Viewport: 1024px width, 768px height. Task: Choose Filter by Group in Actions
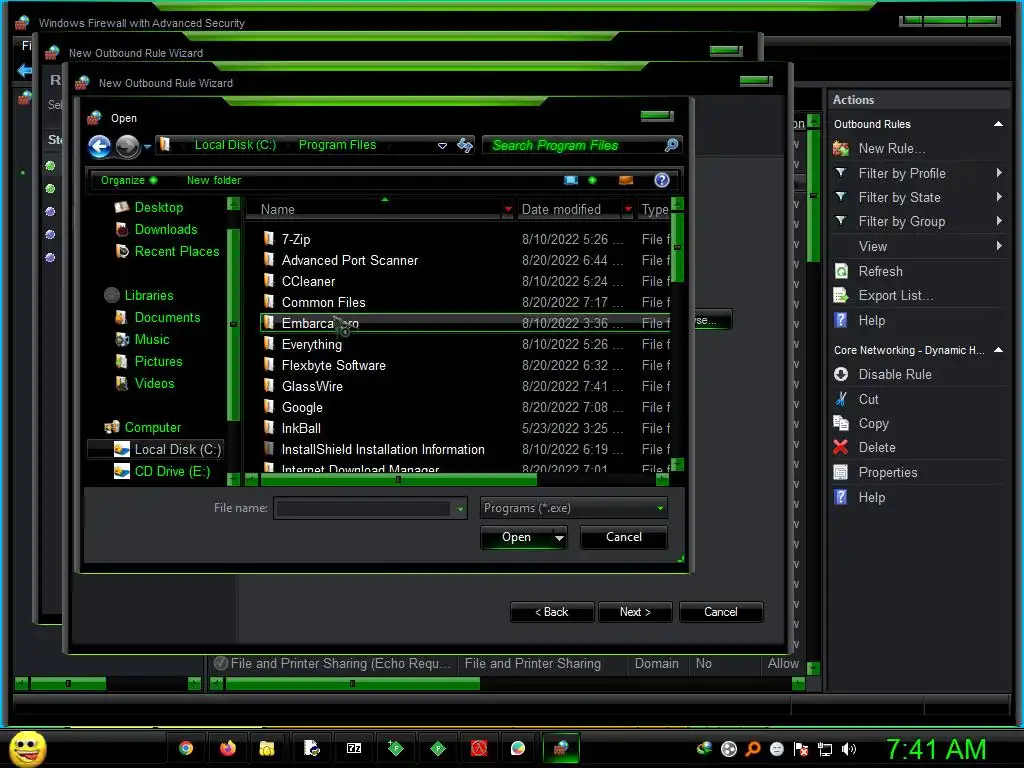pyautogui.click(x=901, y=221)
